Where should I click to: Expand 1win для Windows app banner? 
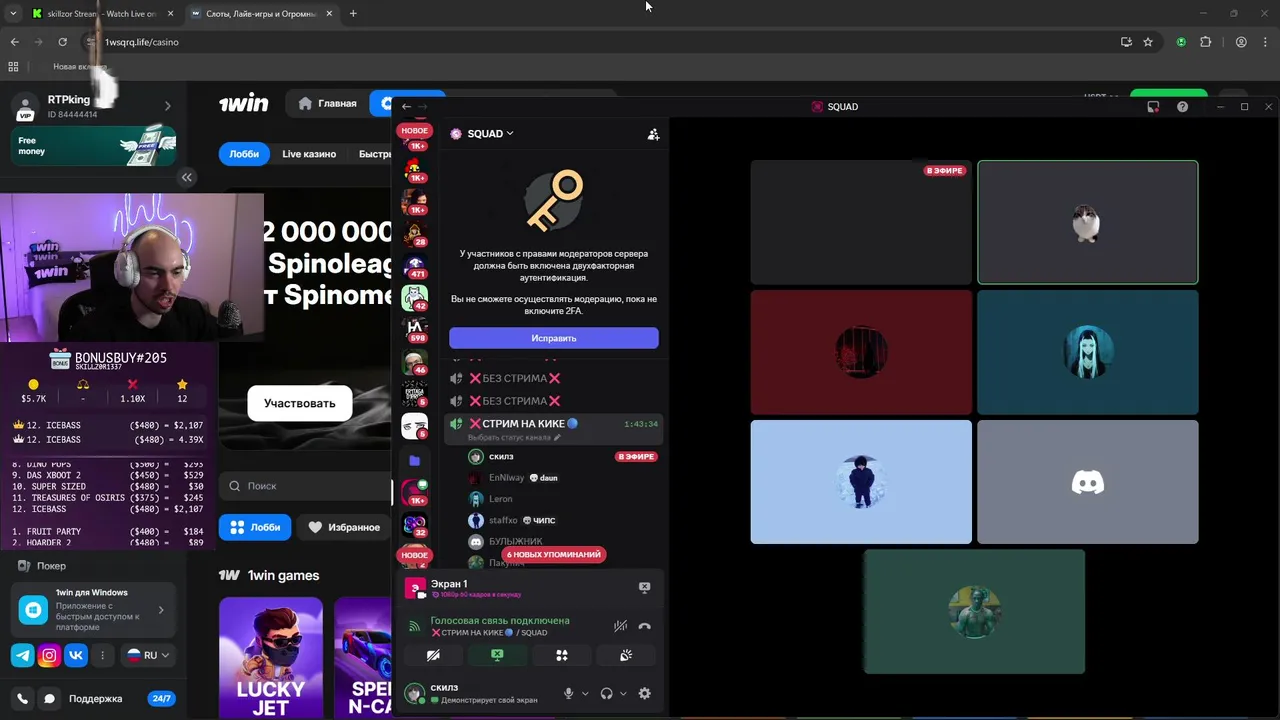click(94, 609)
